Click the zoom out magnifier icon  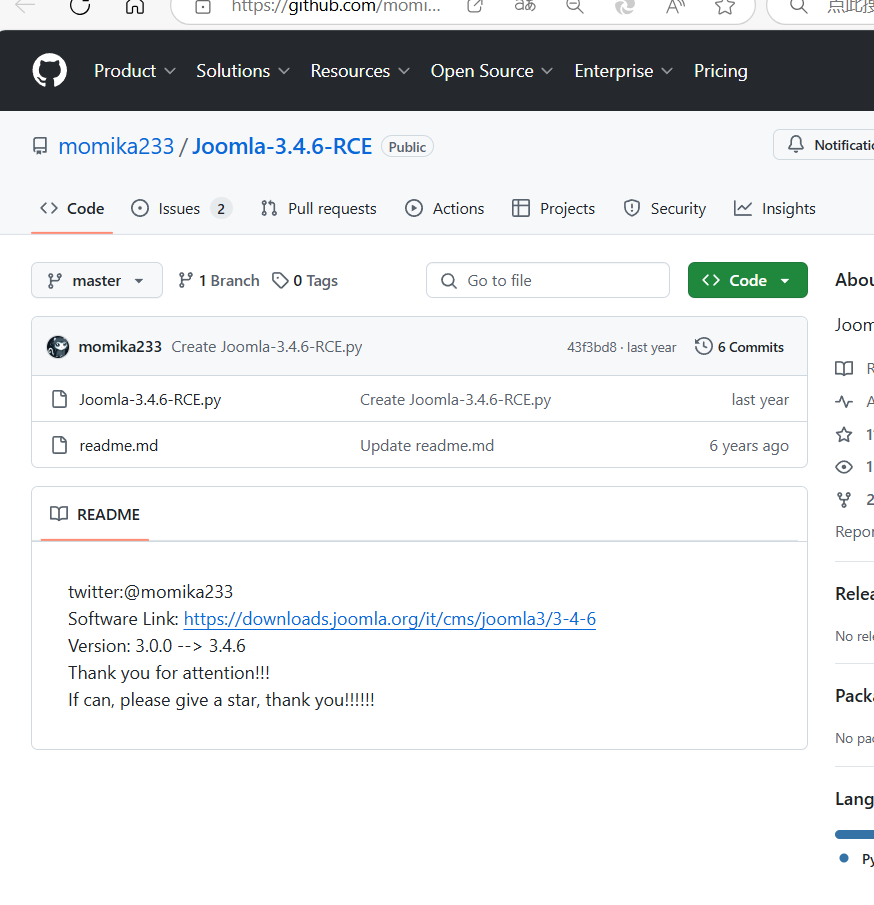pos(575,6)
